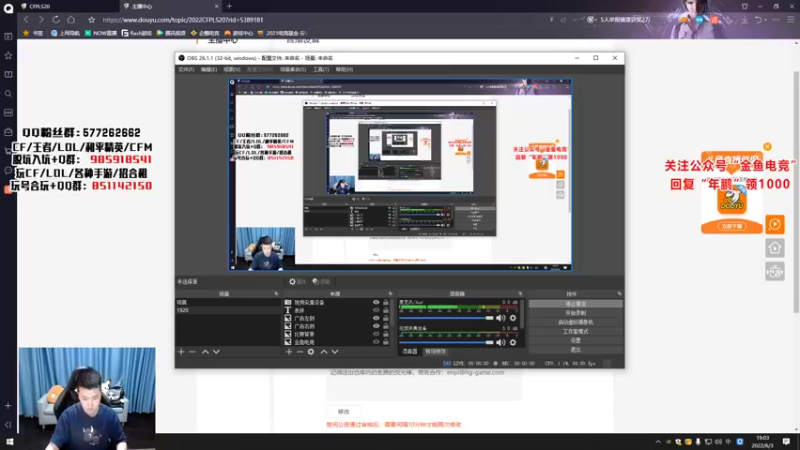Remove the selected scene with the minus icon
The height and width of the screenshot is (450, 800).
(192, 352)
